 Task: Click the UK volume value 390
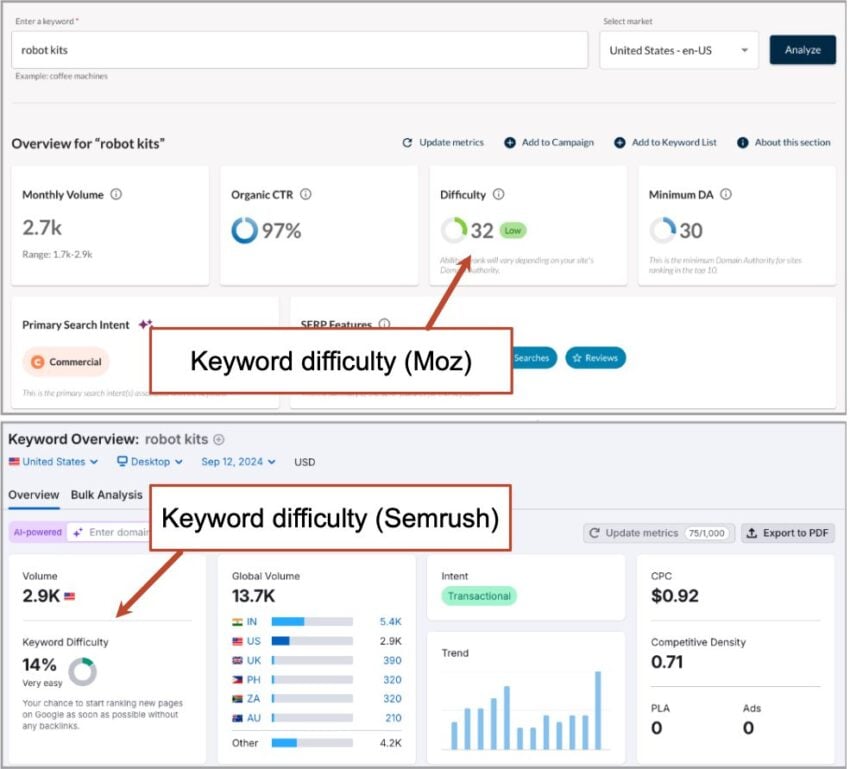[x=392, y=661]
